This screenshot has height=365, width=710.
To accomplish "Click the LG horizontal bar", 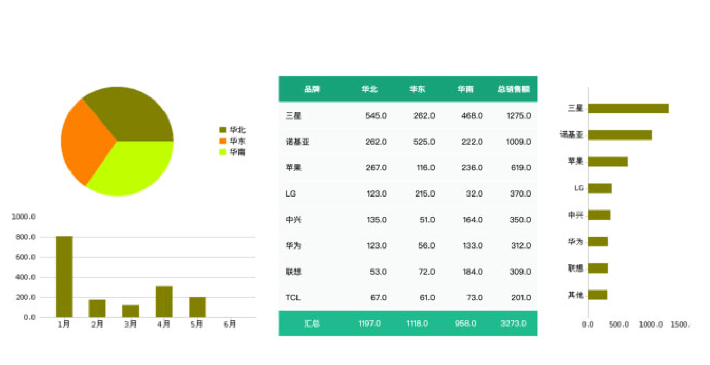I will pyautogui.click(x=600, y=188).
